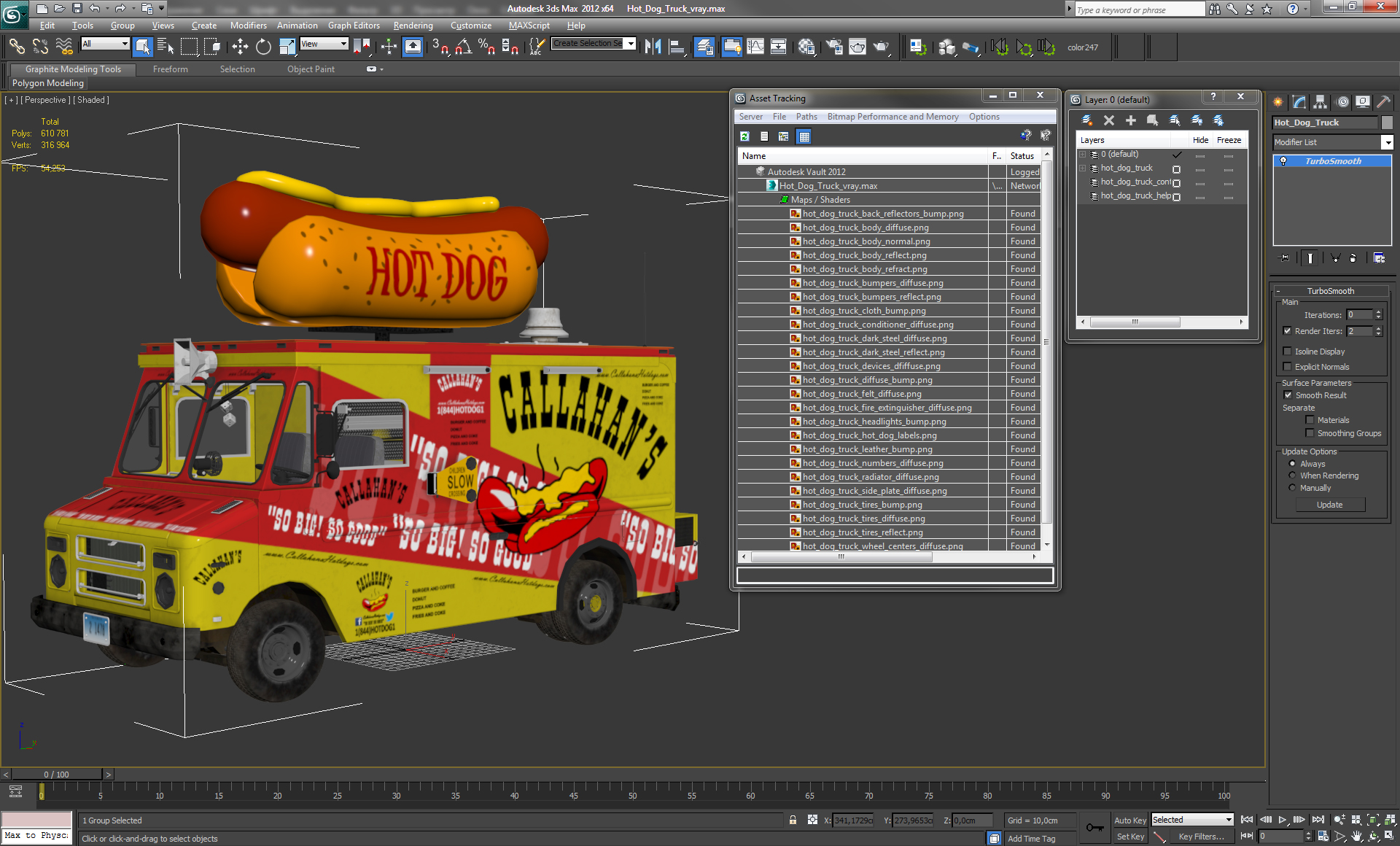Open the Modifier List dropdown

tap(1387, 142)
